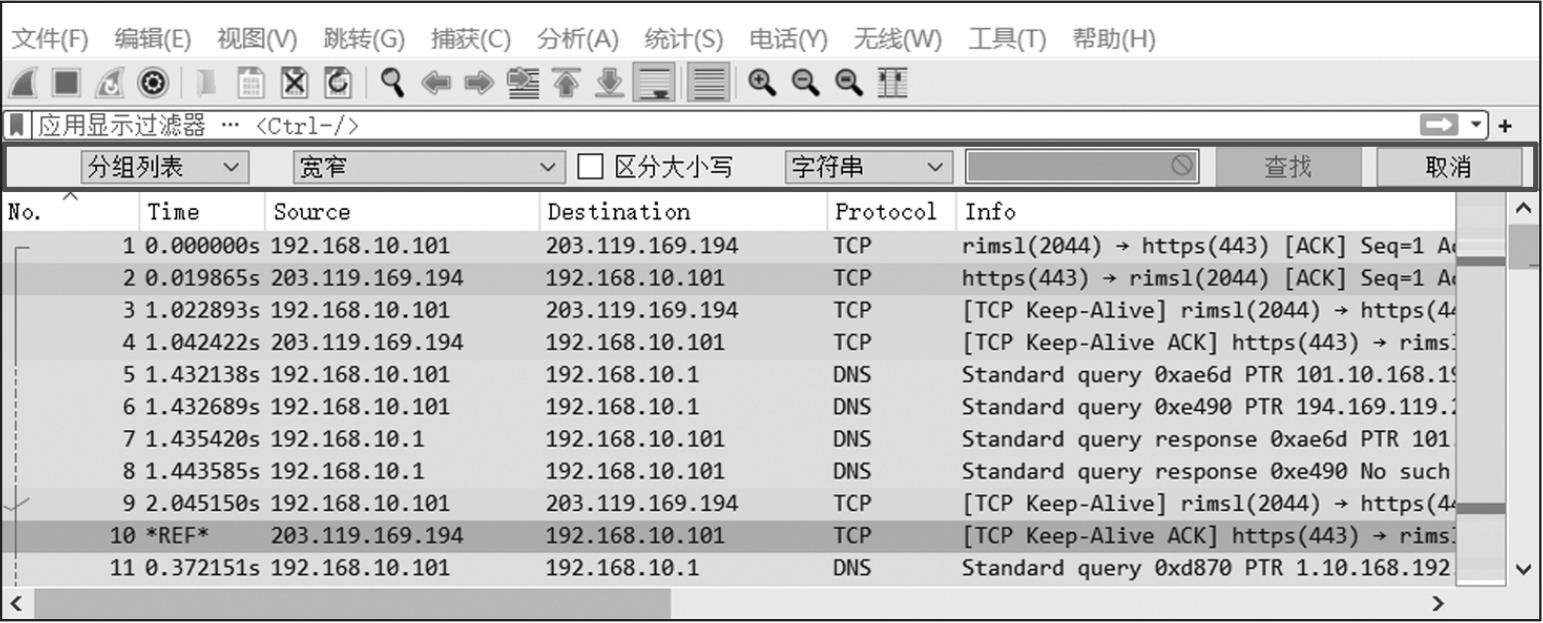1543x623 pixels.
Task: Open a capture file
Action: 207,82
